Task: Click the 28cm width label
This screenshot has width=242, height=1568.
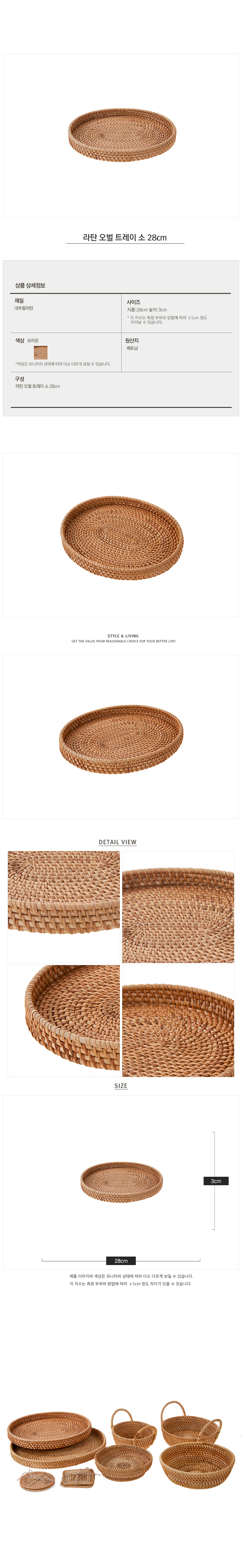Action: pyautogui.click(x=121, y=1261)
